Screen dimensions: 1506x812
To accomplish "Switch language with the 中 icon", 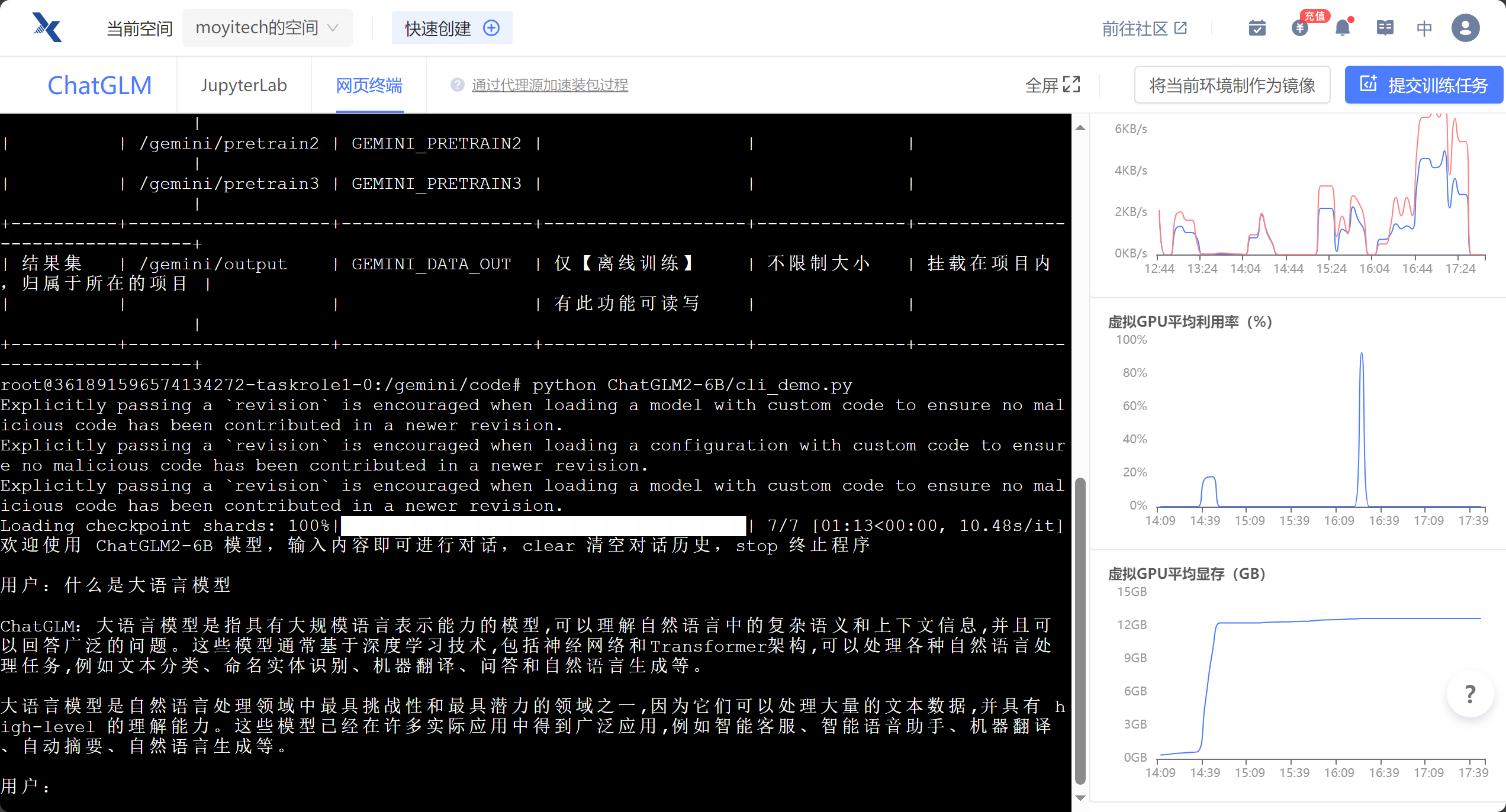I will click(x=1424, y=28).
